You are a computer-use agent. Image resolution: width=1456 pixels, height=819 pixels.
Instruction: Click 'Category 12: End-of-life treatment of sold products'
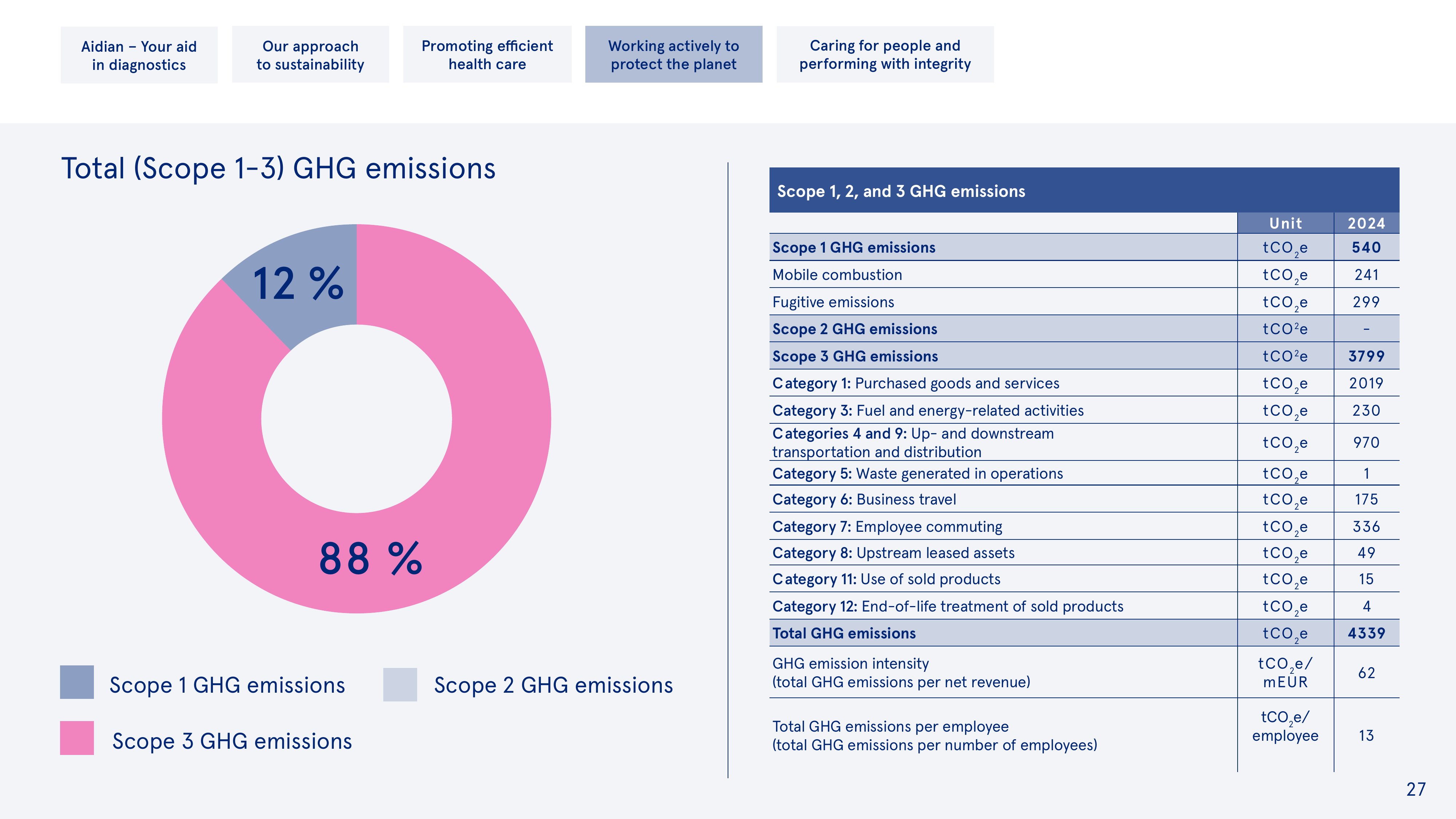tap(948, 606)
